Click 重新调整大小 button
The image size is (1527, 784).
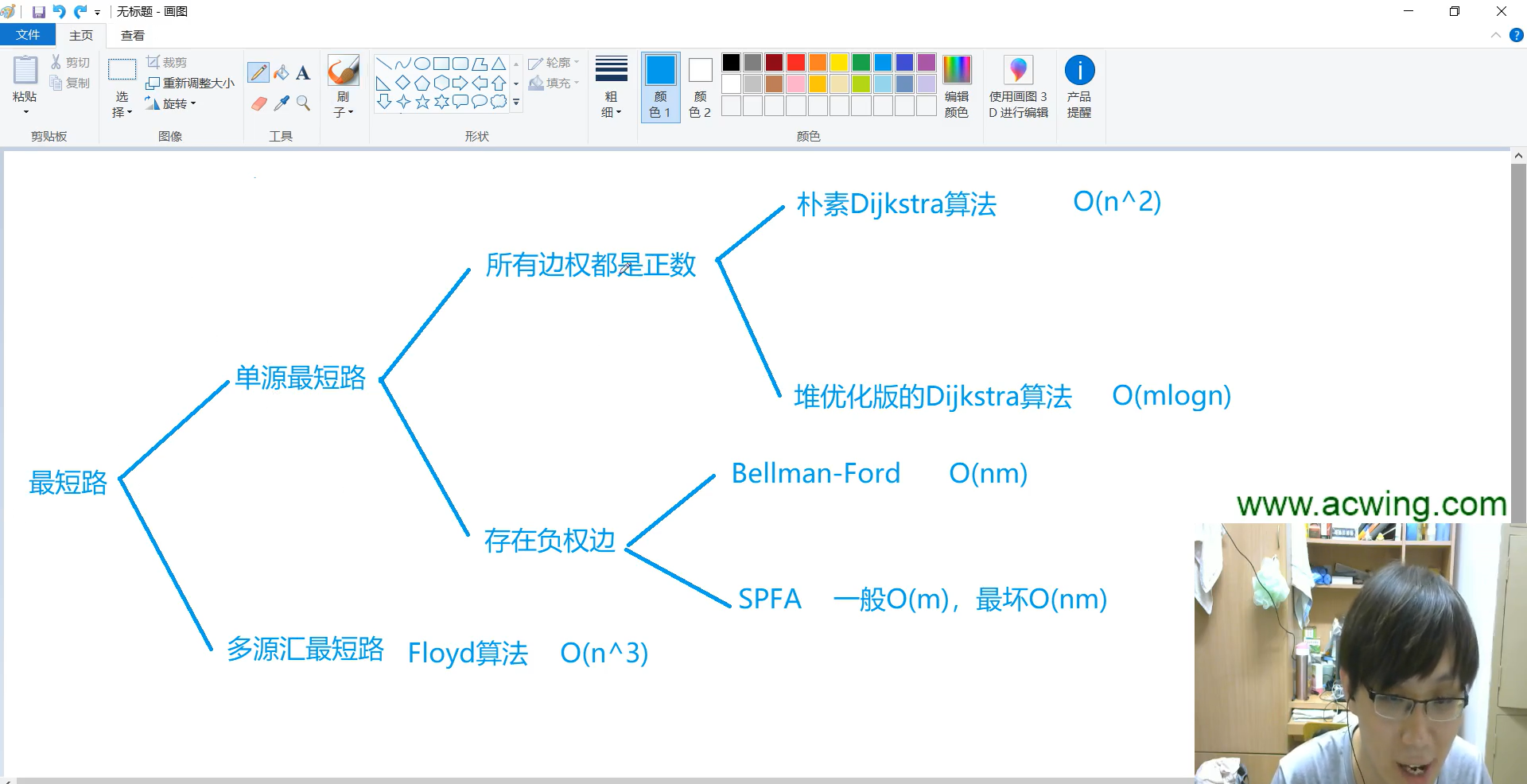coord(190,83)
